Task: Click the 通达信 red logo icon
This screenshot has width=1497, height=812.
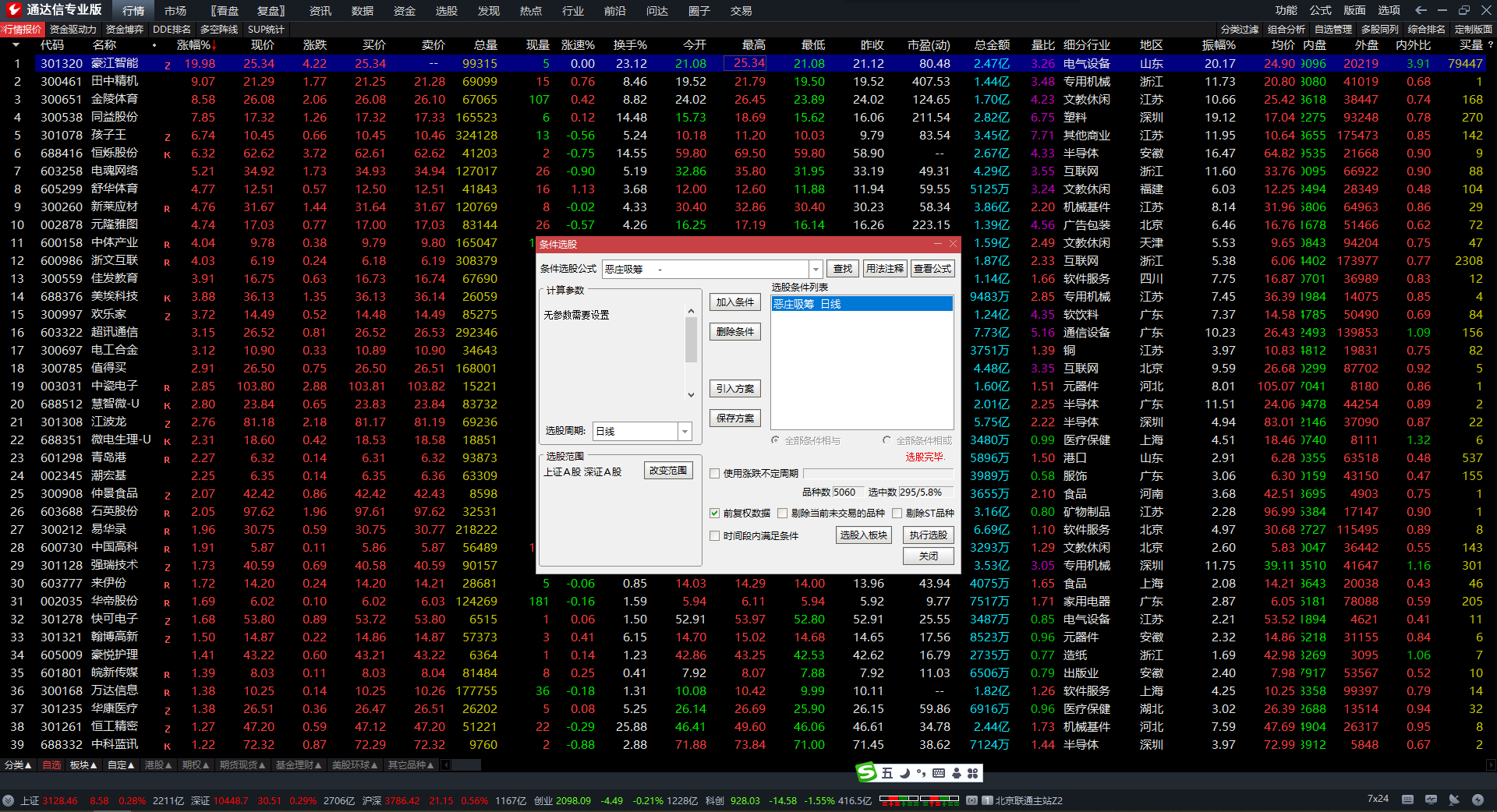Action: tap(13, 9)
